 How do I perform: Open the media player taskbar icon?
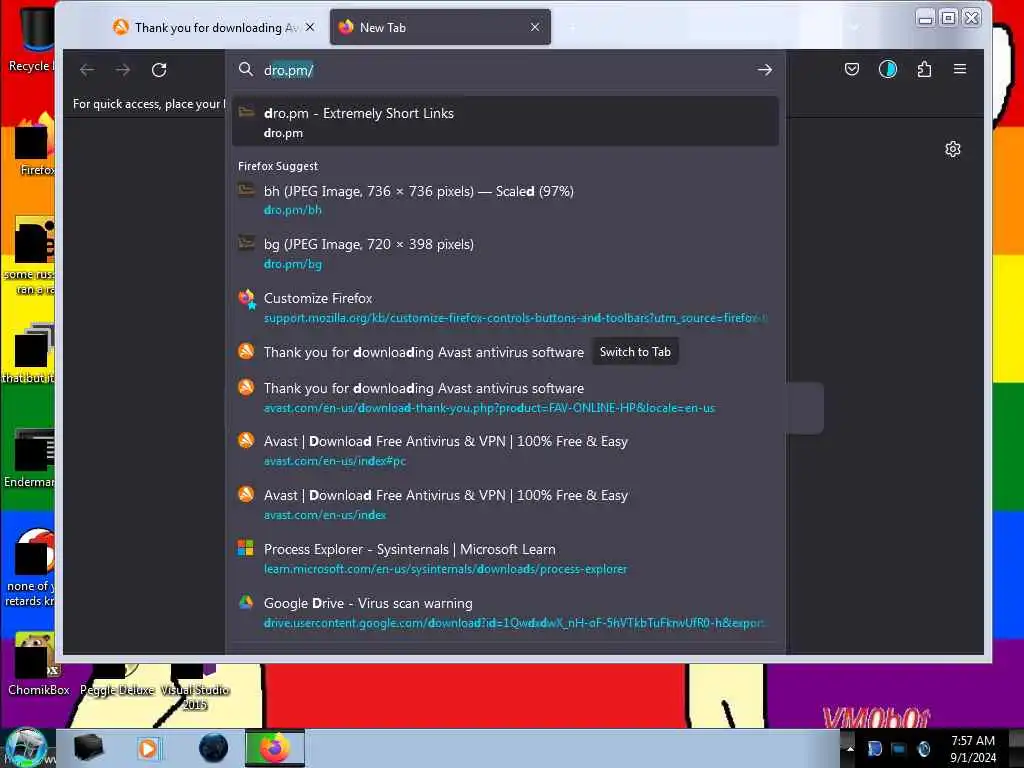pyautogui.click(x=148, y=748)
